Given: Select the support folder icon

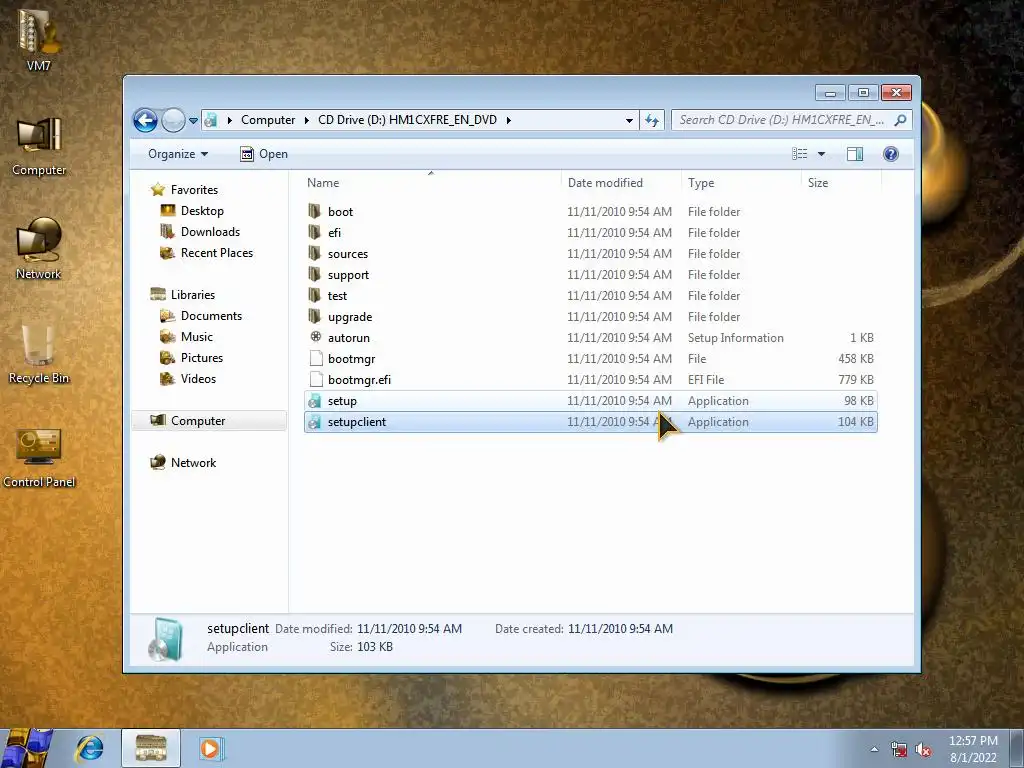Looking at the screenshot, I should 315,274.
